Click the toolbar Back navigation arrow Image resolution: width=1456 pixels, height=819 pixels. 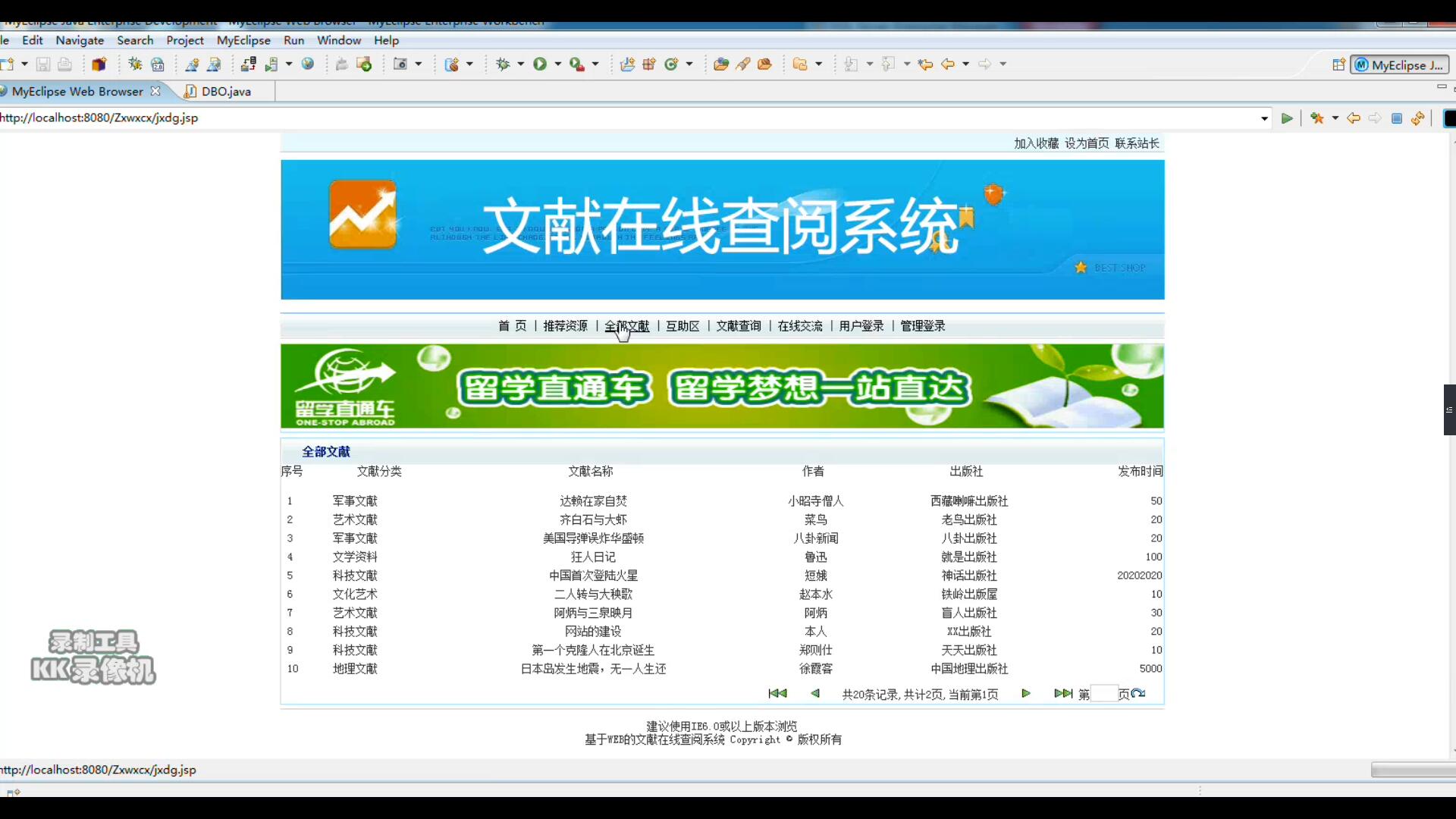(x=948, y=64)
